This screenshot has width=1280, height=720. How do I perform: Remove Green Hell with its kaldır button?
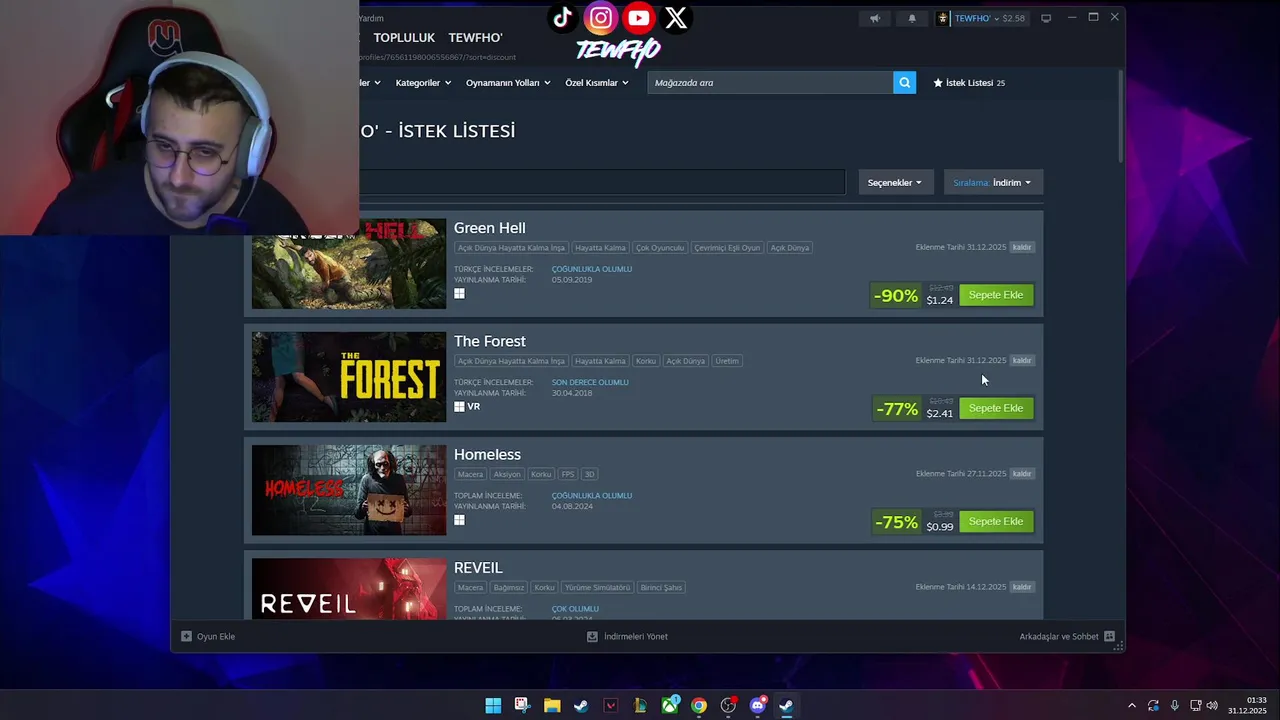[x=1021, y=247]
